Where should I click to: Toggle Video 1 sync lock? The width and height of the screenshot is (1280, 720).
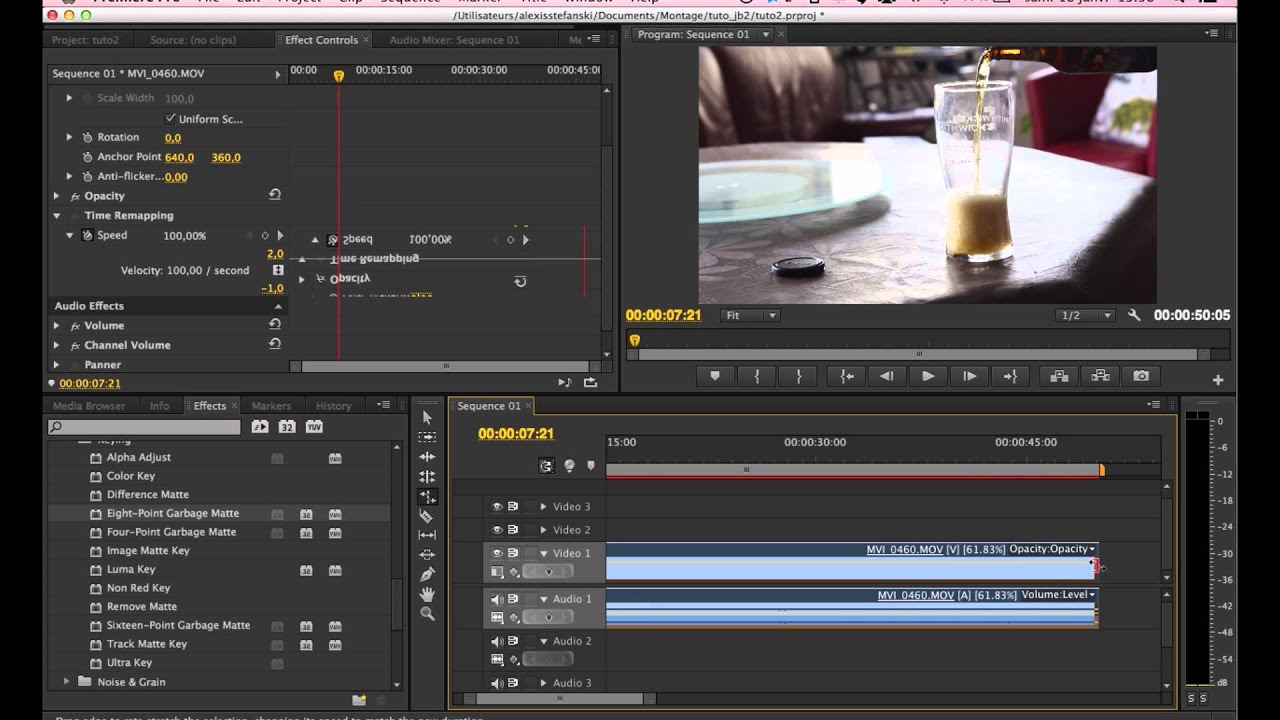(x=513, y=553)
